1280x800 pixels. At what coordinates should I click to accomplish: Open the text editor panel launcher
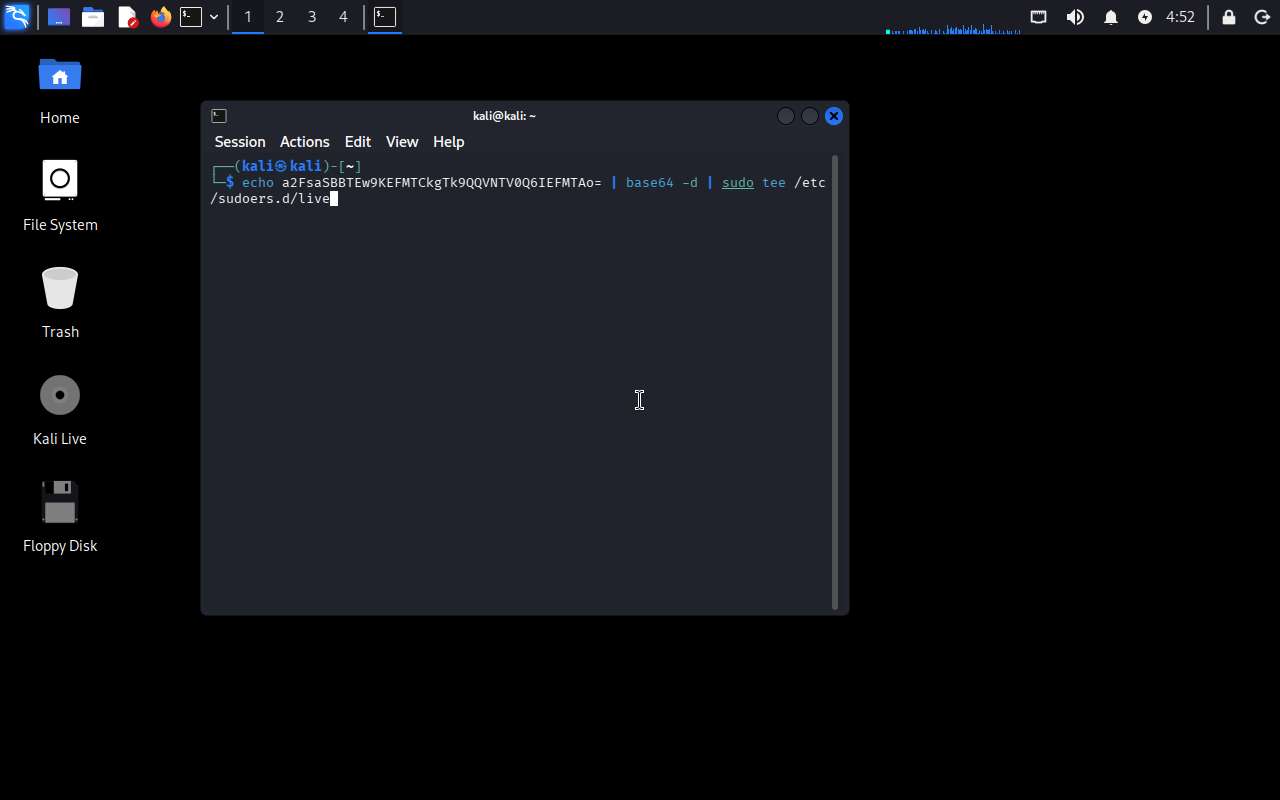pyautogui.click(x=127, y=17)
